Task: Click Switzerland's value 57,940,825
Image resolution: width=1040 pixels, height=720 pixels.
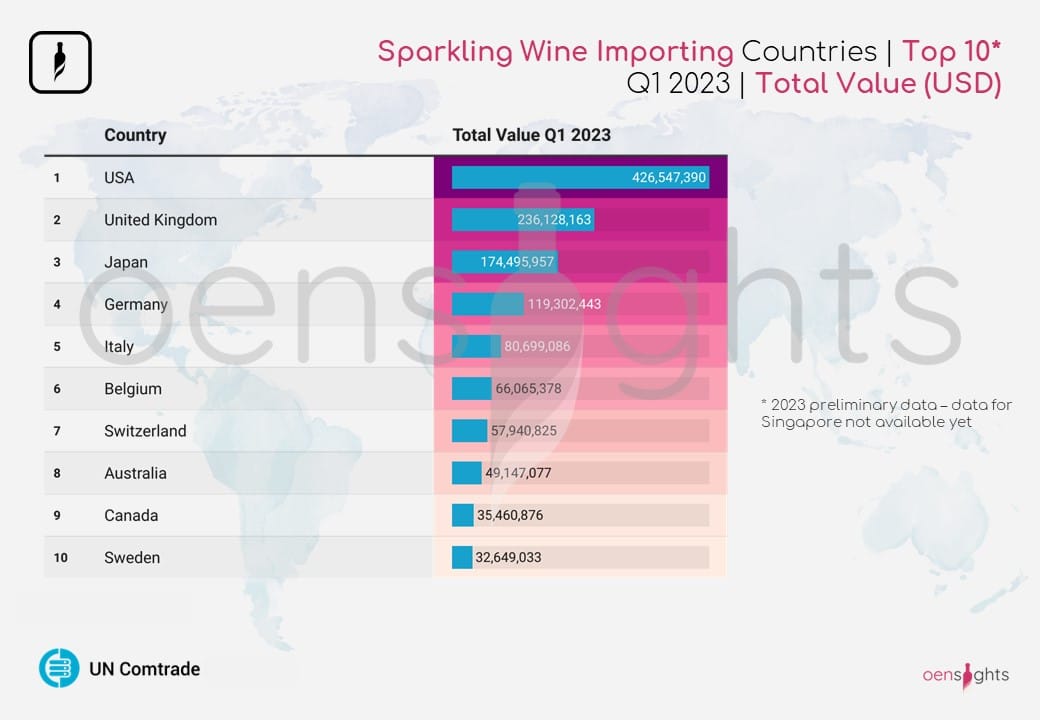Action: pos(523,431)
